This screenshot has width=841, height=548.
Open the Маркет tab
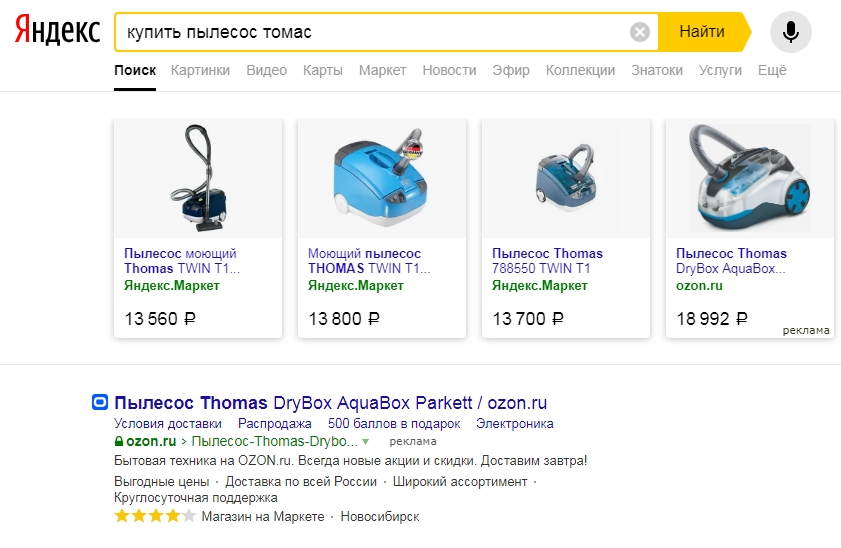click(x=382, y=70)
